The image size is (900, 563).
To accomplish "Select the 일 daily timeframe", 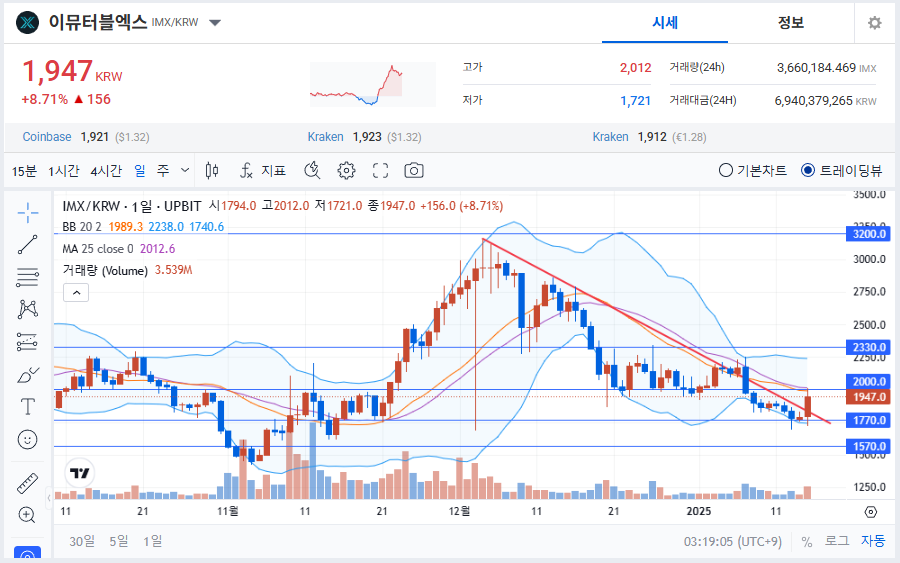I will (140, 171).
